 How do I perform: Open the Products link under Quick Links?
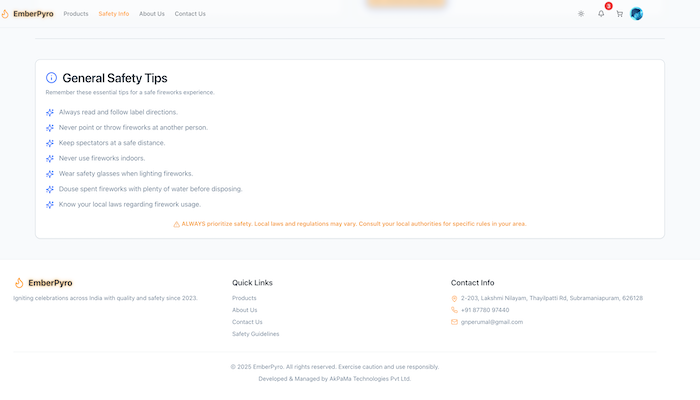pyautogui.click(x=244, y=298)
